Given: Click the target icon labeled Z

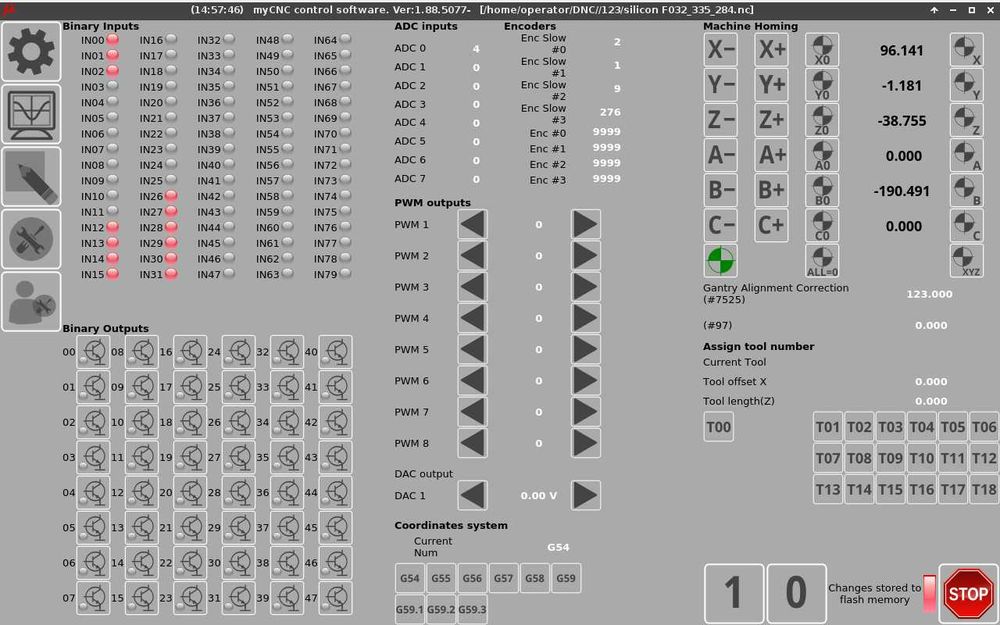Looking at the screenshot, I should click(966, 120).
